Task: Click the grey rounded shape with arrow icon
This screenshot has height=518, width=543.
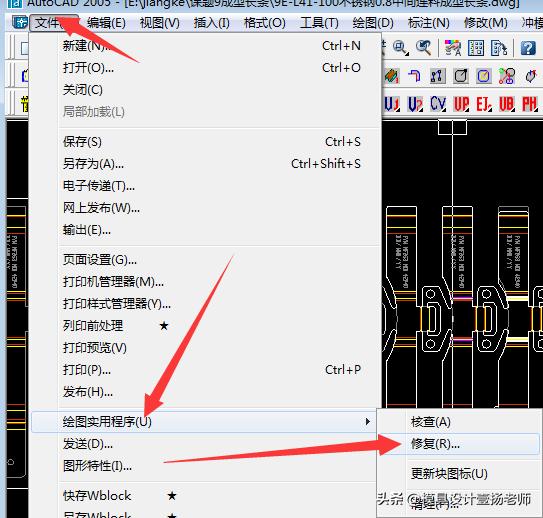Action: tap(461, 76)
